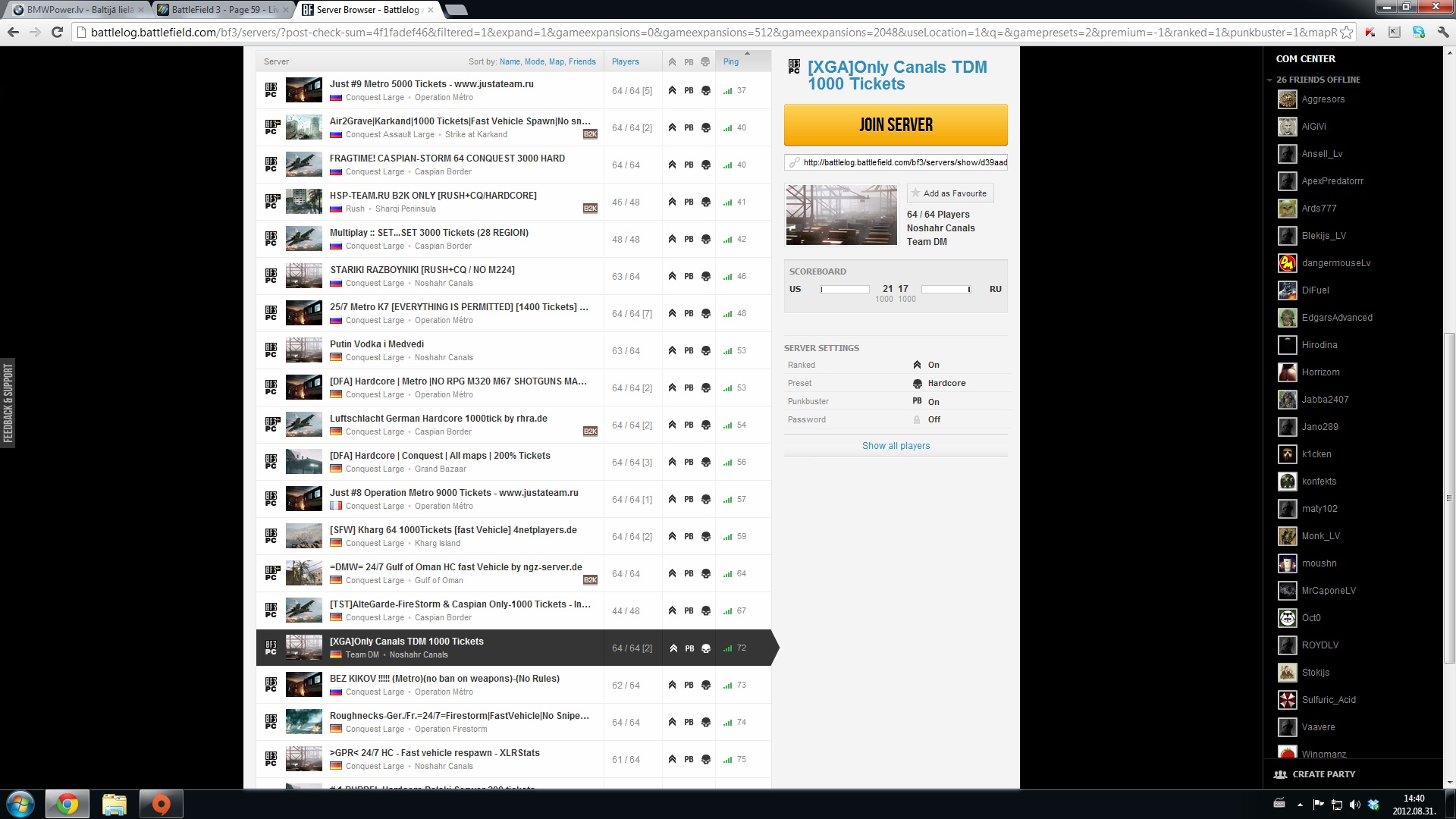The height and width of the screenshot is (819, 1456).
Task: Click the Create Party icon
Action: click(x=1281, y=774)
